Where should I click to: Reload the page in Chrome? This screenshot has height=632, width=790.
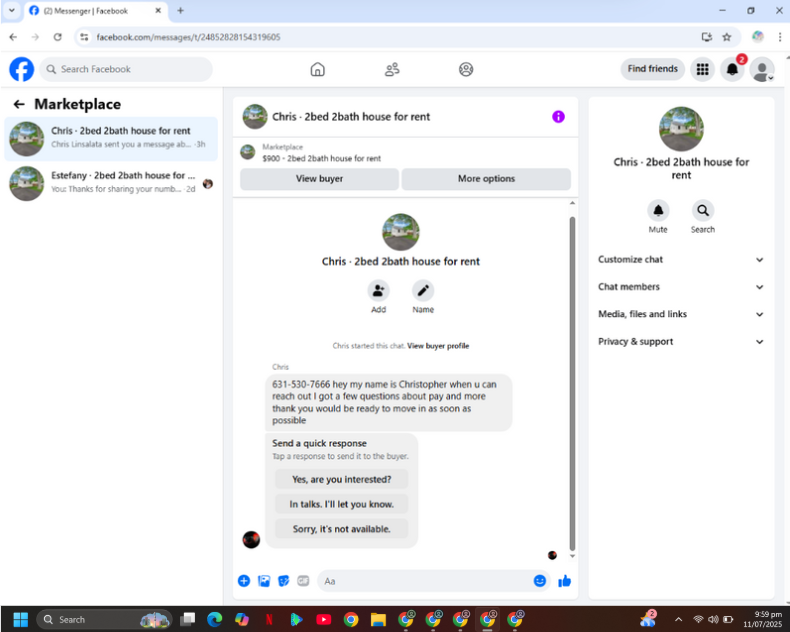pyautogui.click(x=57, y=37)
